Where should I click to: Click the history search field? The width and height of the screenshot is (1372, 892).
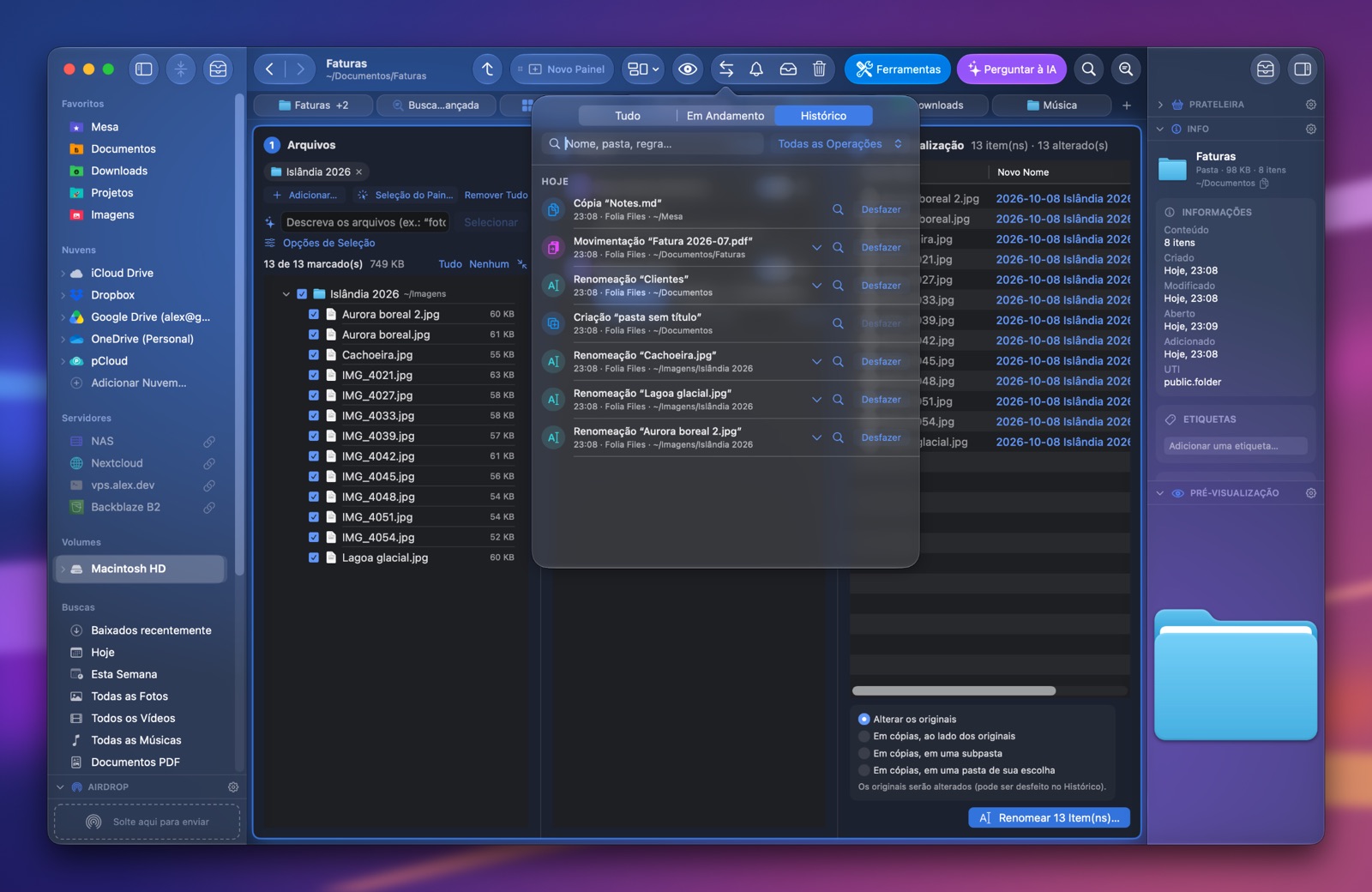tap(653, 144)
